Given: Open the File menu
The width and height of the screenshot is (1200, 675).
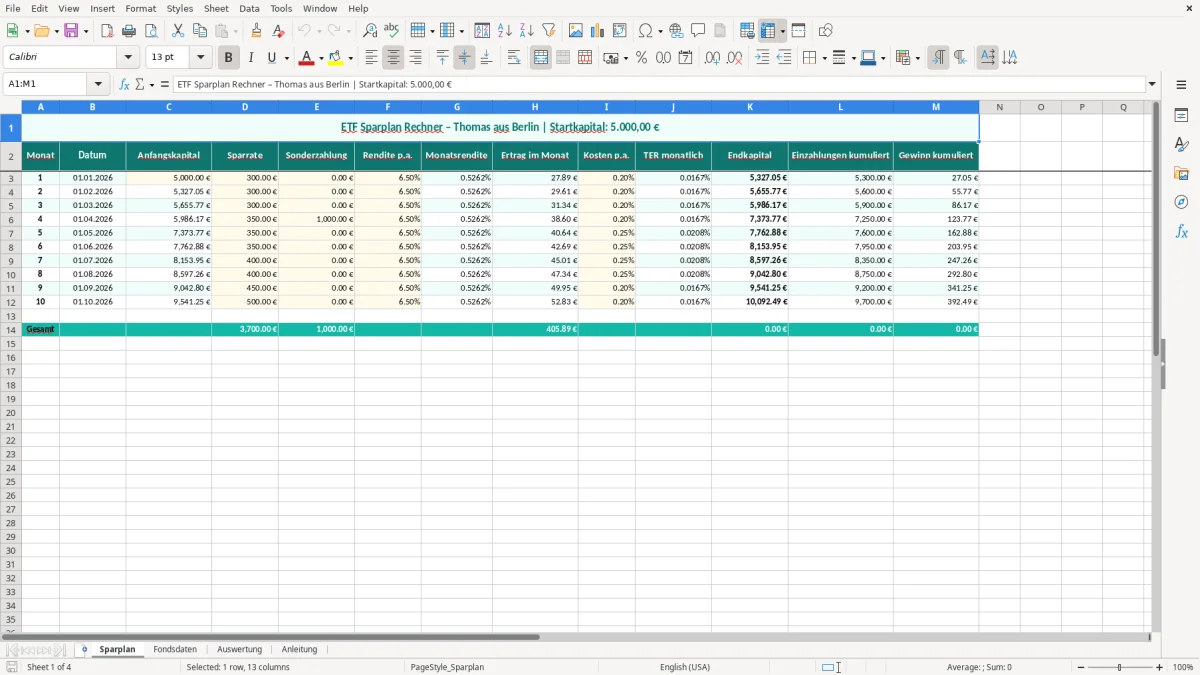Looking at the screenshot, I should pos(13,8).
